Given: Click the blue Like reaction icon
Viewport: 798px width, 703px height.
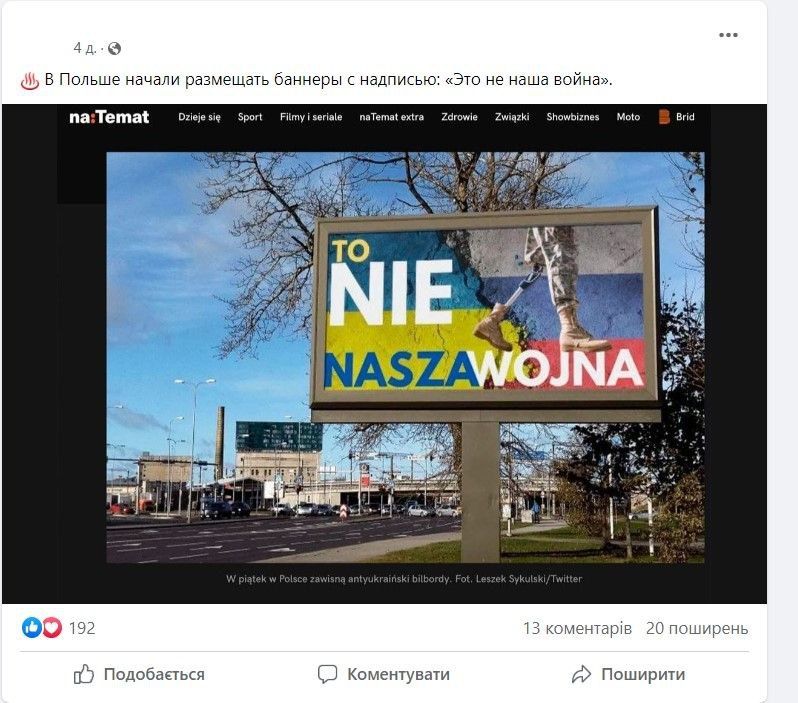Looking at the screenshot, I should (x=31, y=628).
